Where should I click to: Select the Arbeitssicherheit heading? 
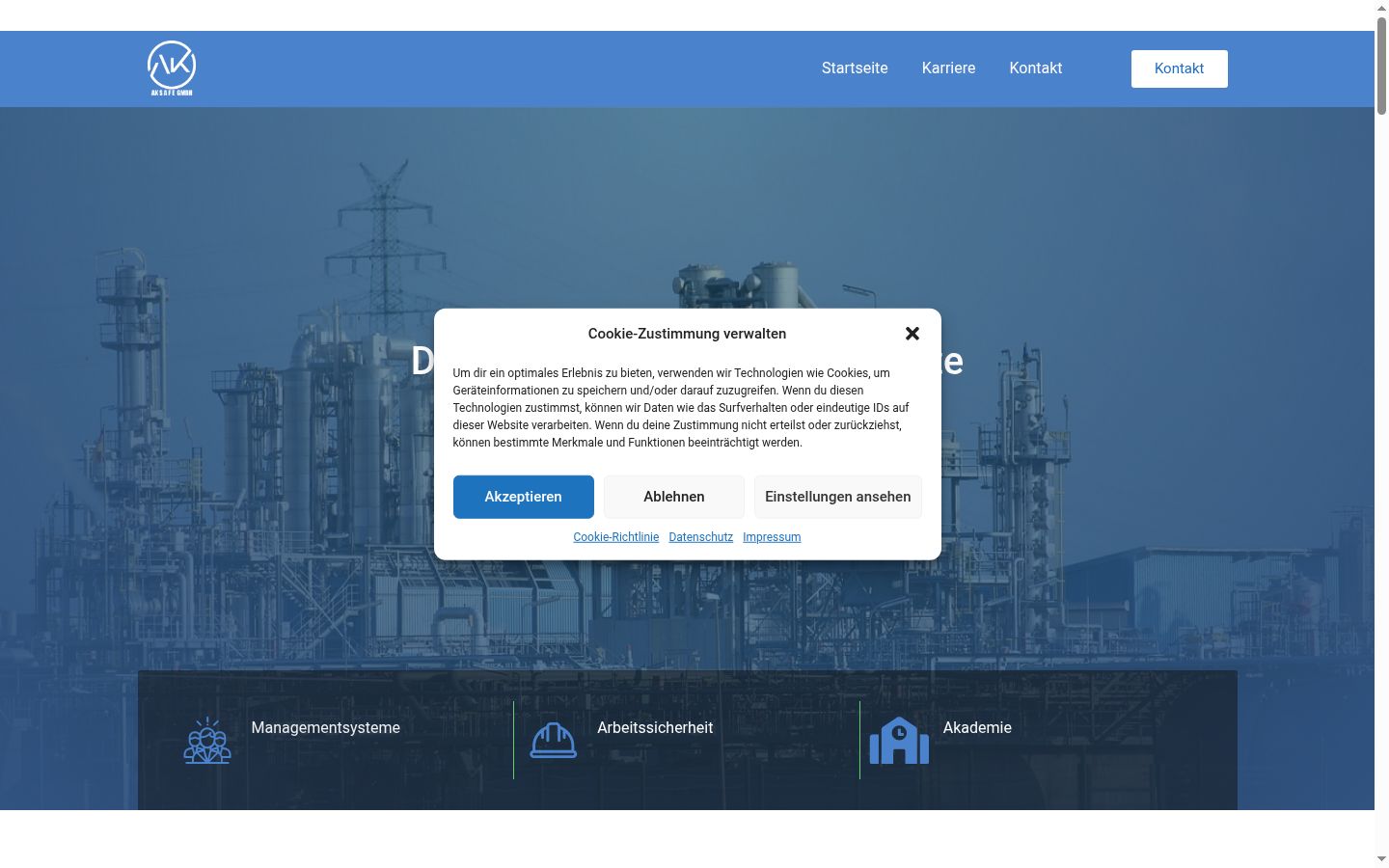[x=655, y=728]
